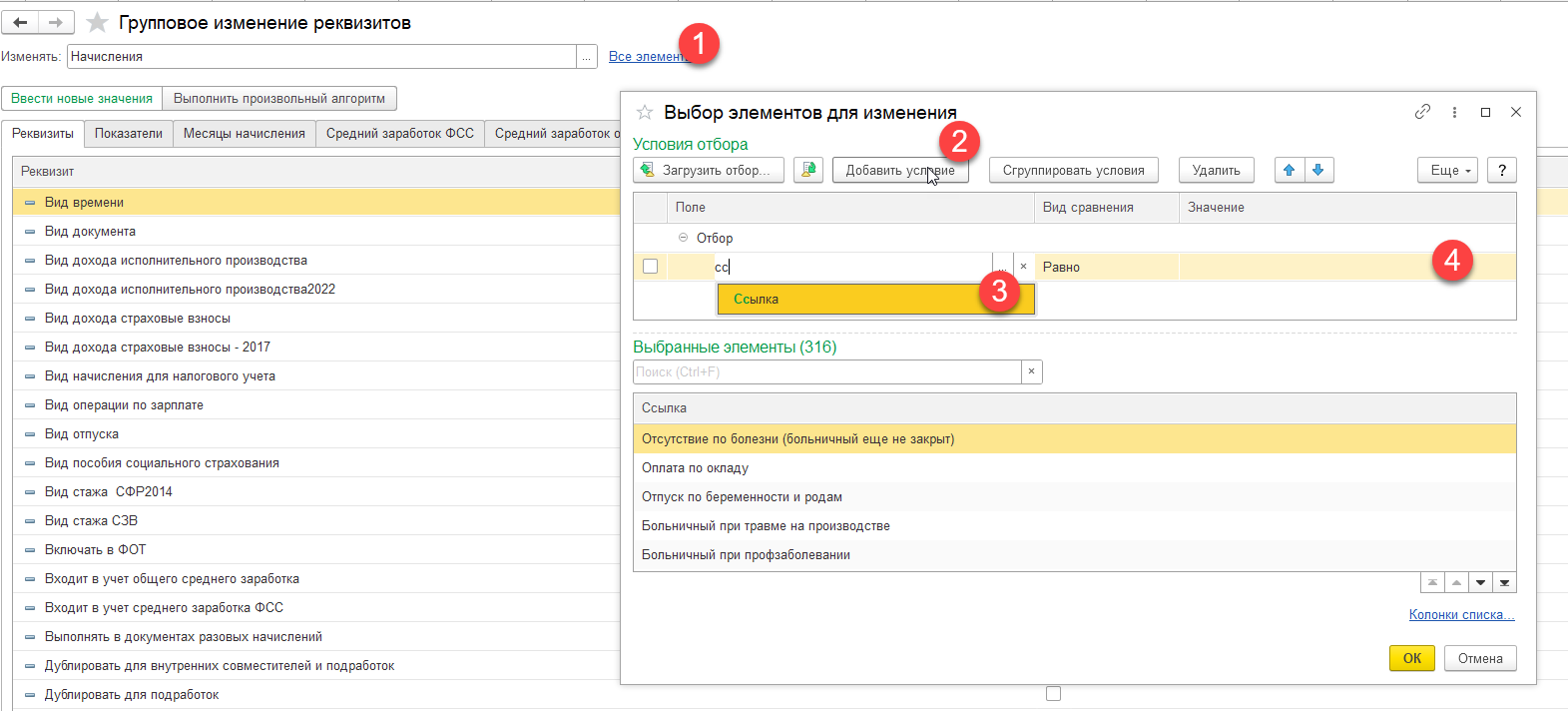The height and width of the screenshot is (711, 1568).
Task: Click the save filter icon button
Action: tap(807, 170)
